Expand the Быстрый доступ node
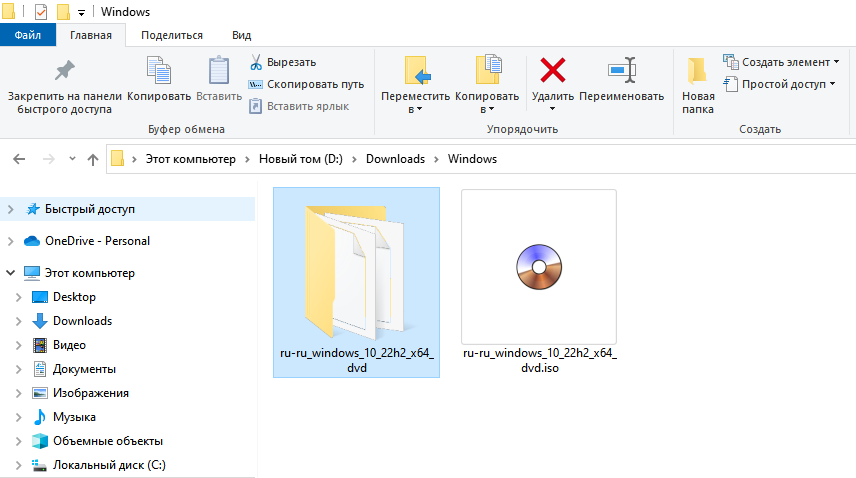The height and width of the screenshot is (478, 856). [10, 209]
